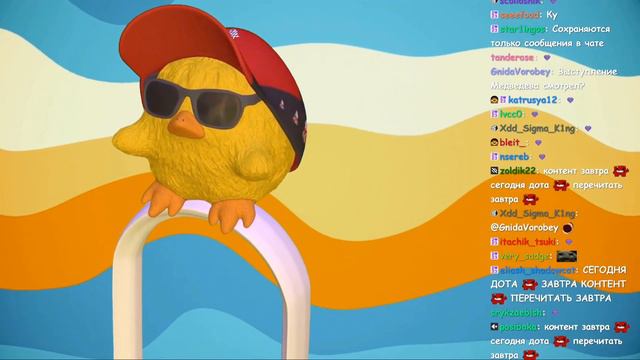Viewport: 640px width, 360px height.
Task: Click the text 'Медведева смотрел?'
Action: tap(538, 86)
